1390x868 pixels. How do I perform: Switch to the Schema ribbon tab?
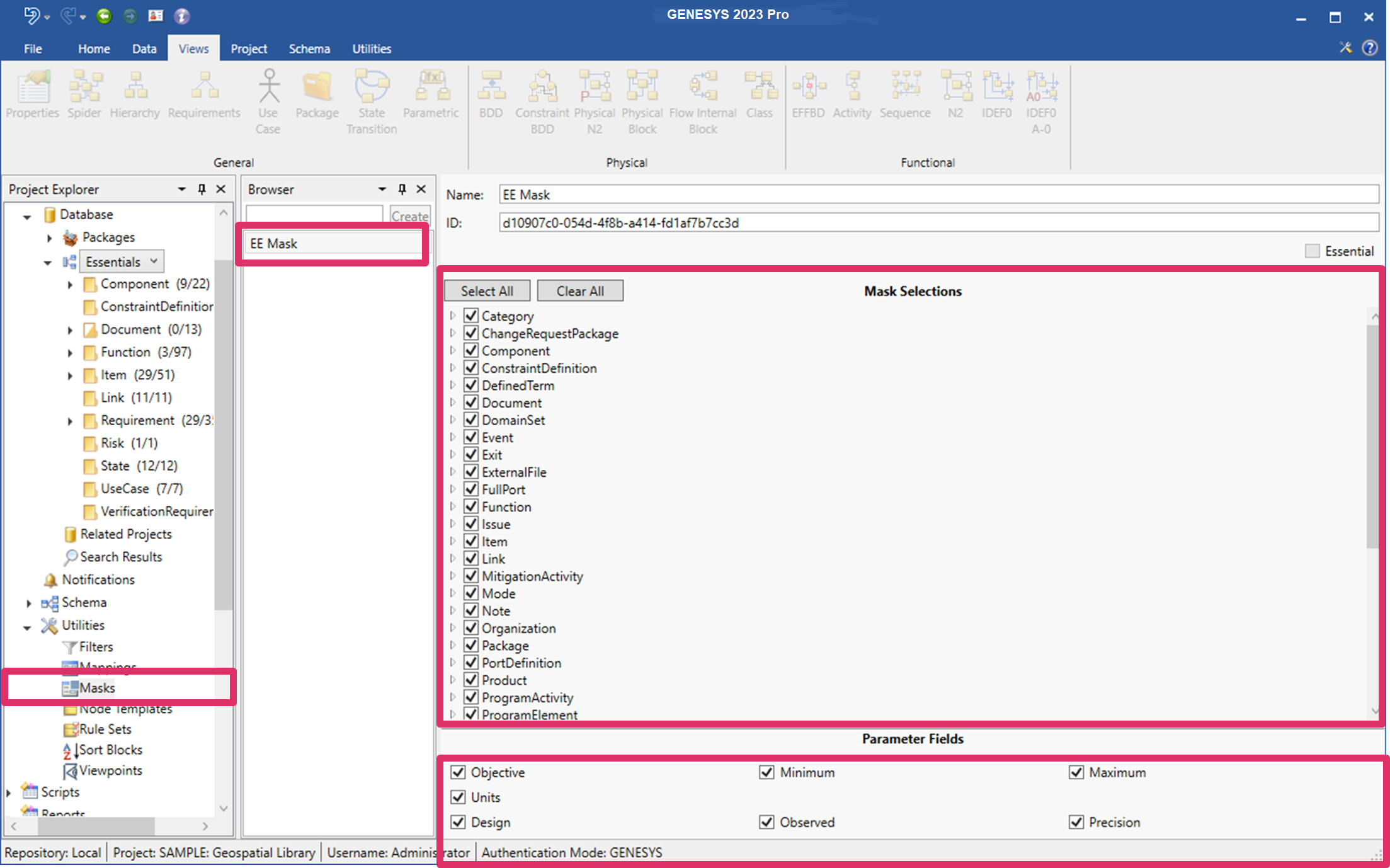click(x=309, y=49)
